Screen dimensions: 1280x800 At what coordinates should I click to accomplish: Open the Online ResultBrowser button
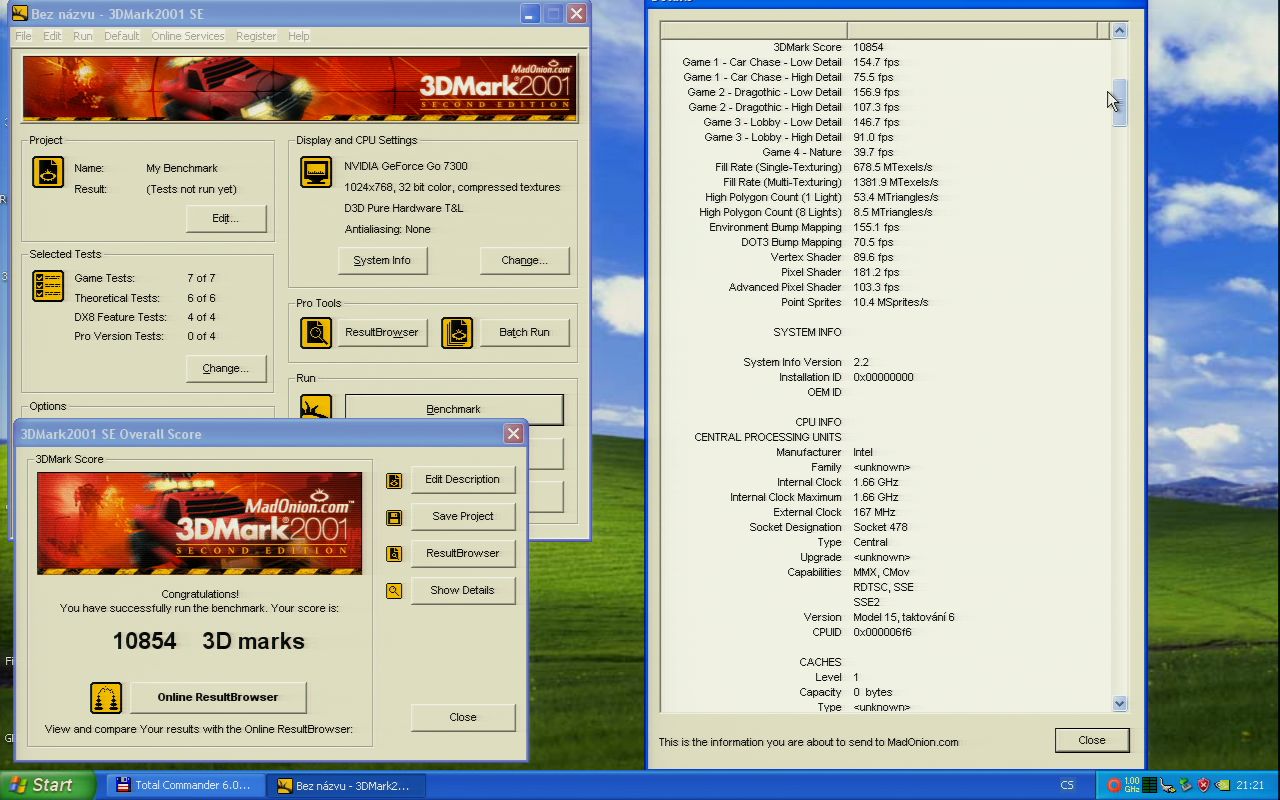pos(218,697)
